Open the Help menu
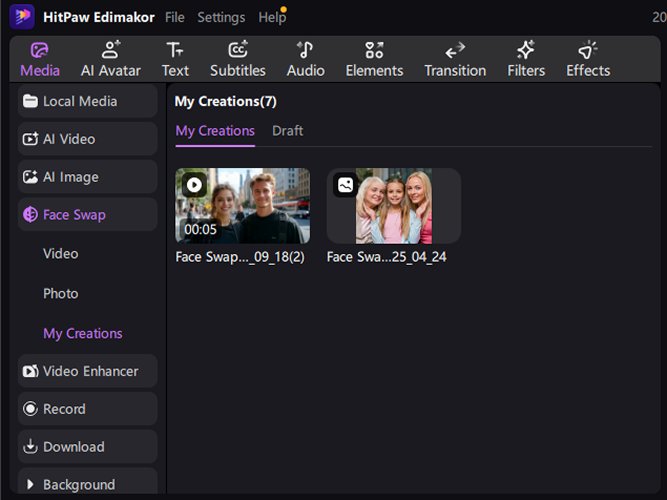Viewport: 667px width, 500px height. point(271,17)
